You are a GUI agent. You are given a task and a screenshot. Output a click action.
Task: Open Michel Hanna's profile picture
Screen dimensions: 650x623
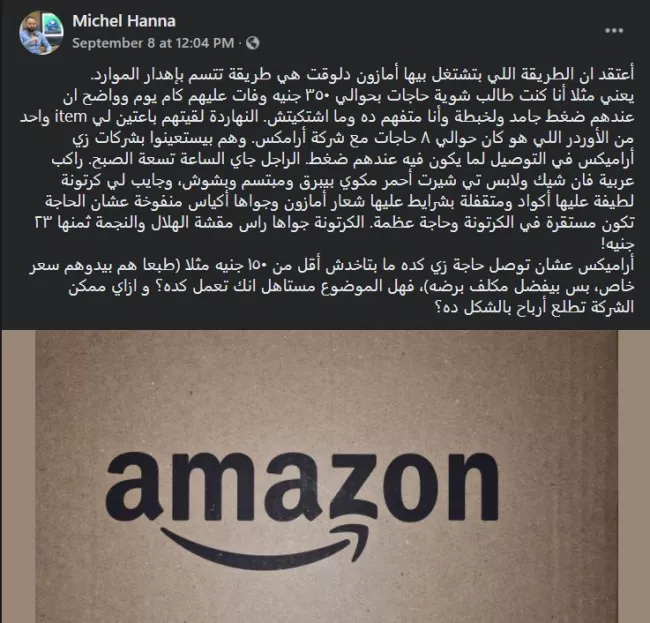point(41,33)
